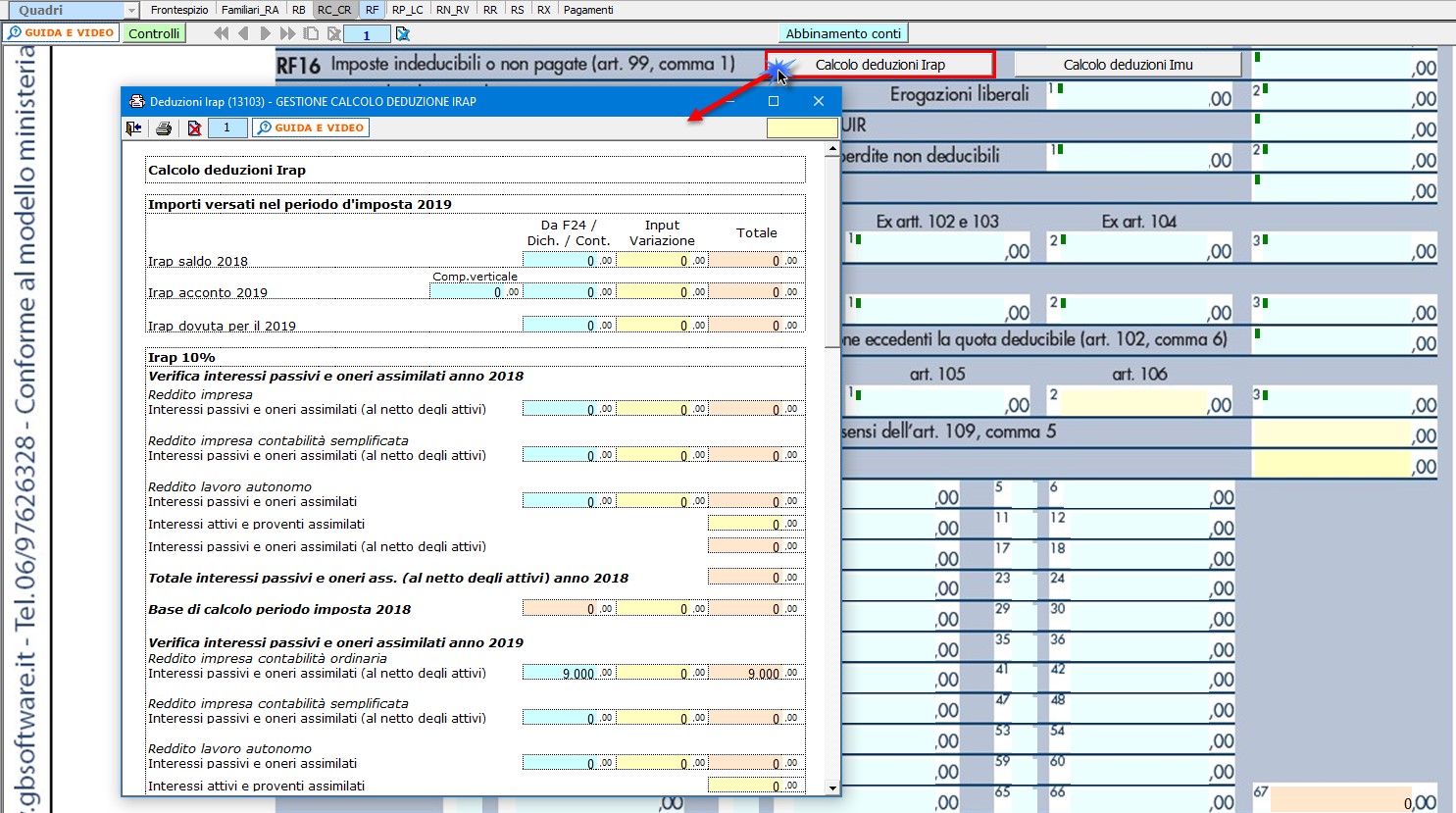Click the Ex art. 104 column 2 field
The image size is (1456, 813).
pyautogui.click(x=1140, y=249)
